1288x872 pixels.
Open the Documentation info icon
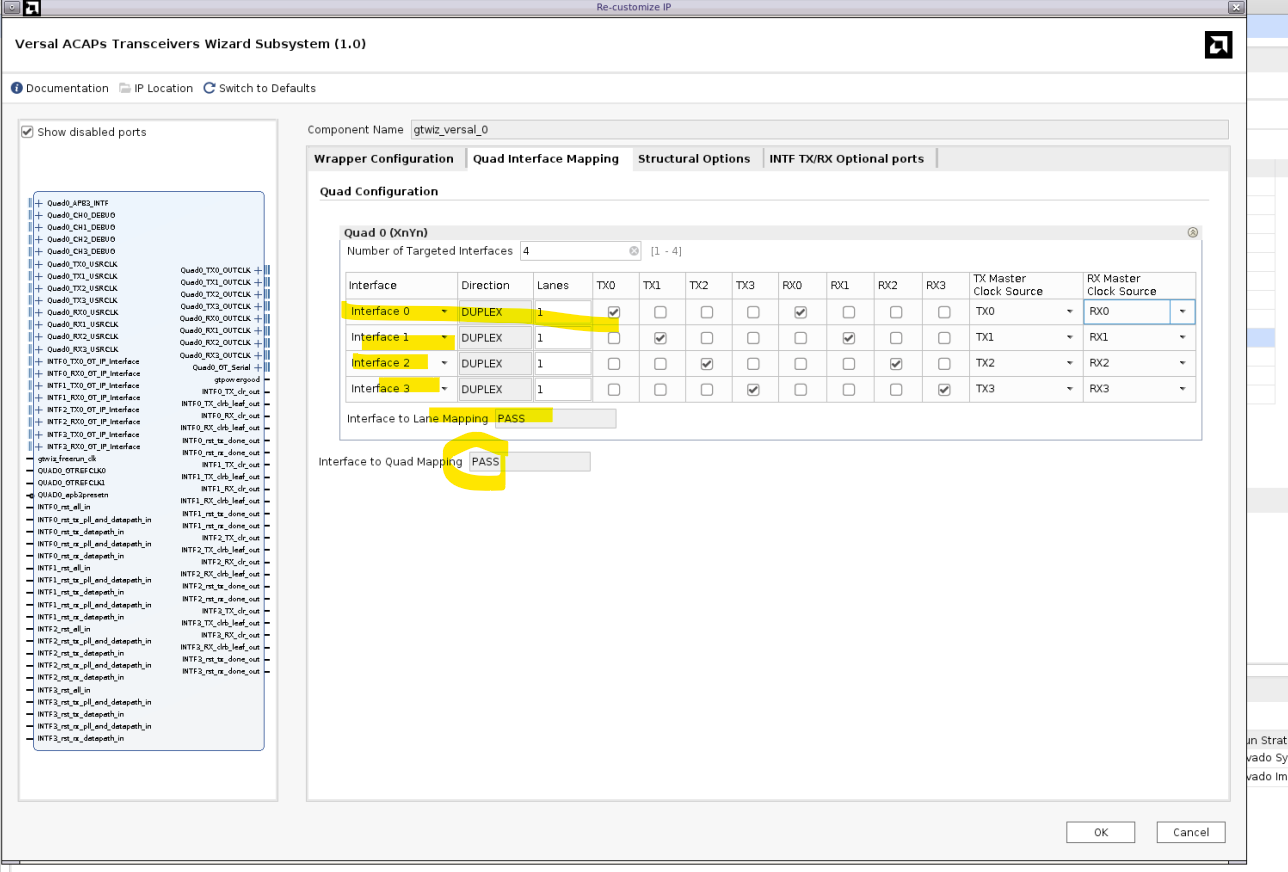(x=17, y=88)
